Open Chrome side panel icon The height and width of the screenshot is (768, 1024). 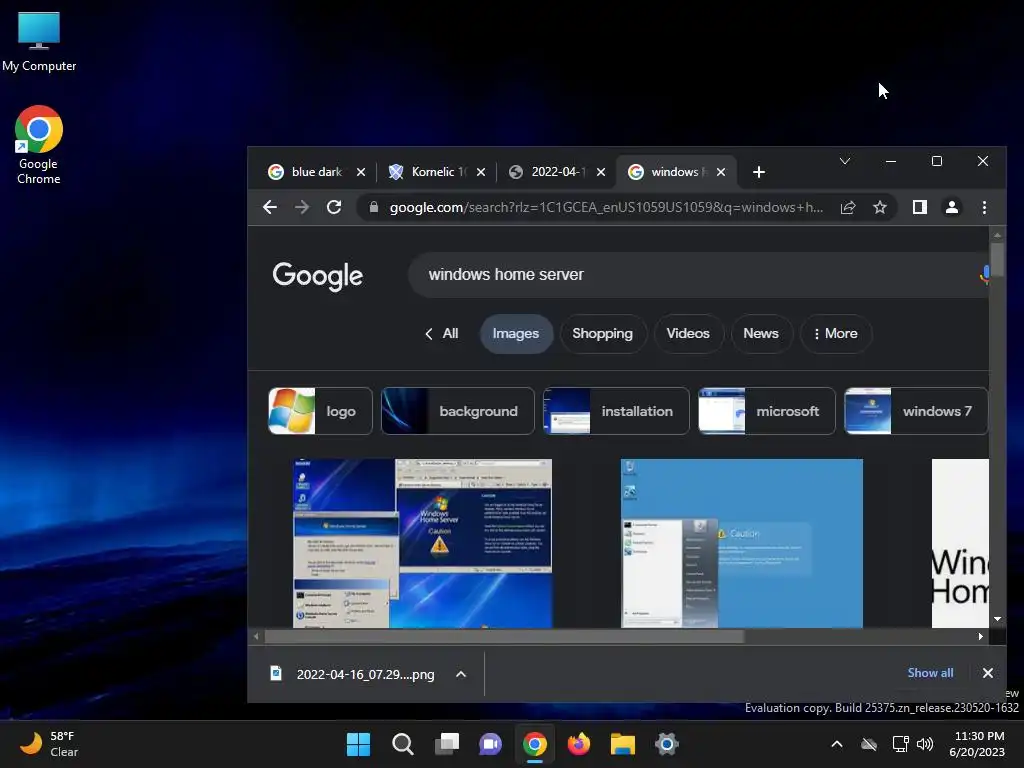coord(920,208)
